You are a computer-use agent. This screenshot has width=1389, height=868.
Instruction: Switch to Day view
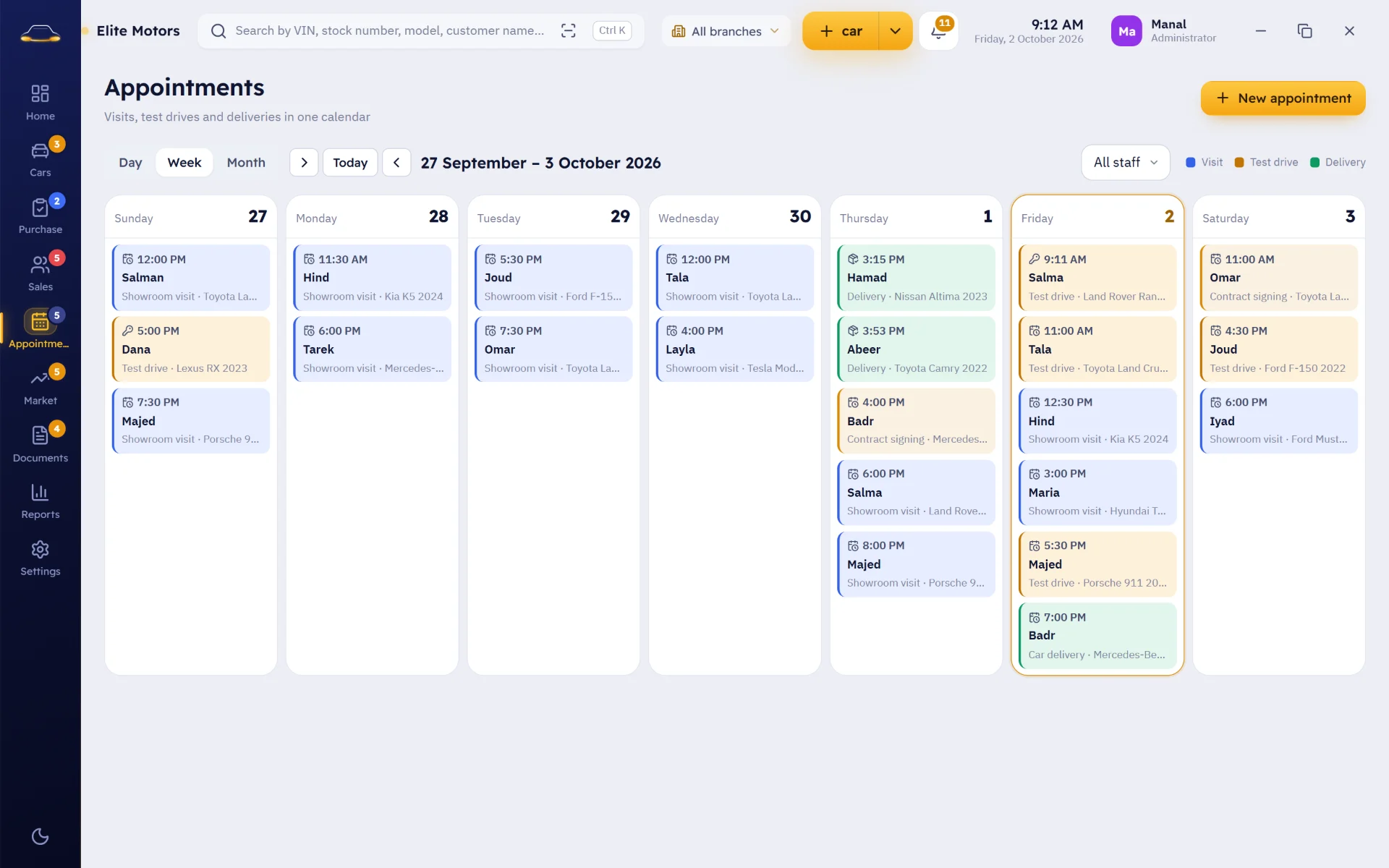130,163
